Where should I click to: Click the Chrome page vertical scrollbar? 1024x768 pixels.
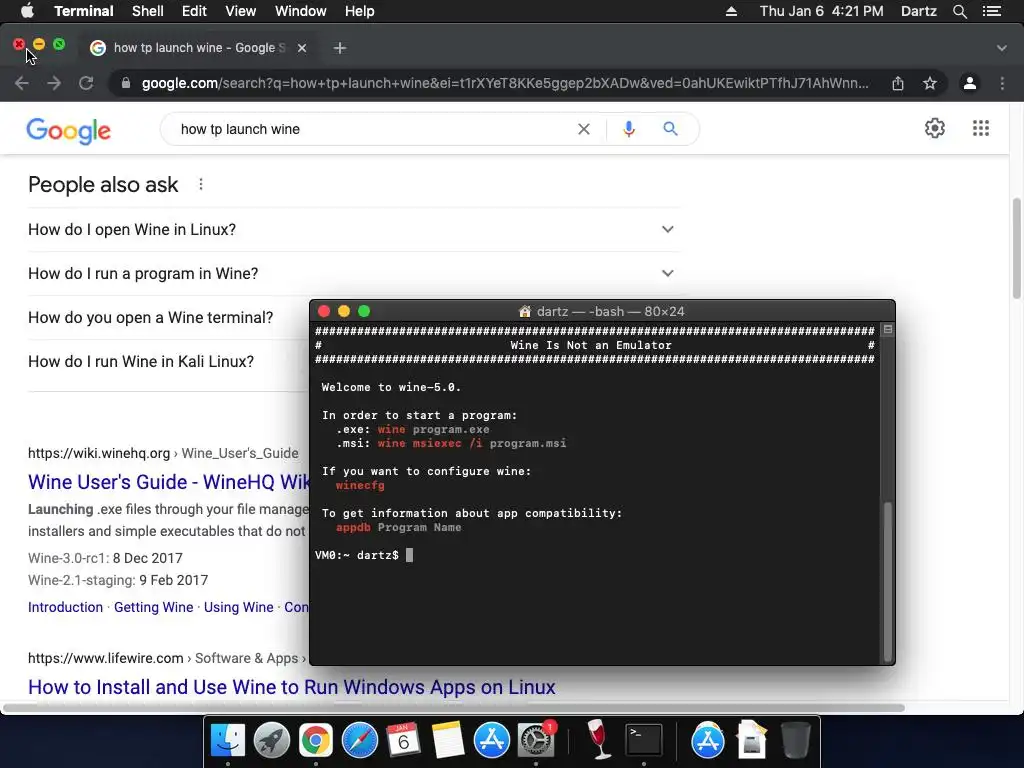point(1017,248)
